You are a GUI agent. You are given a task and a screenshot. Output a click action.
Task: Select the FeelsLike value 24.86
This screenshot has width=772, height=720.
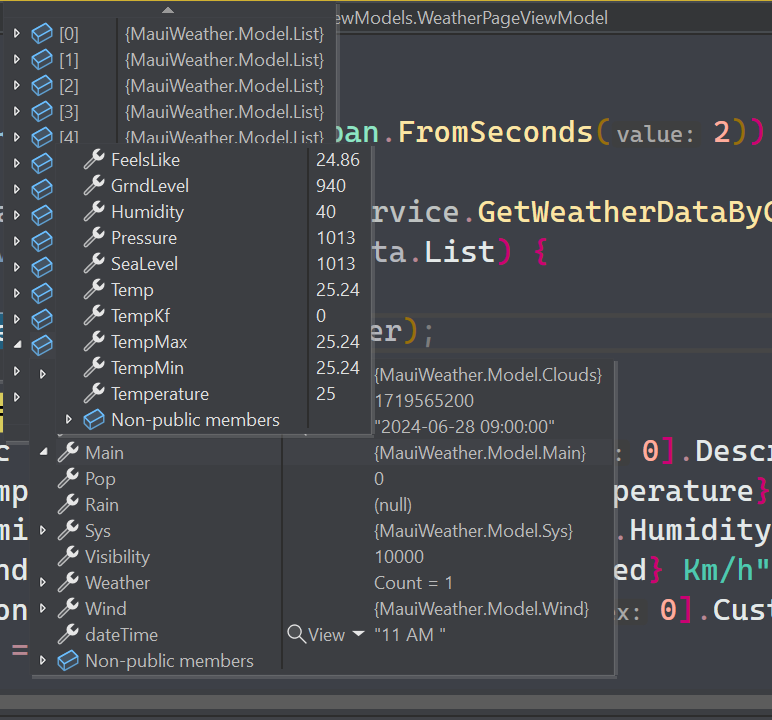click(x=338, y=160)
